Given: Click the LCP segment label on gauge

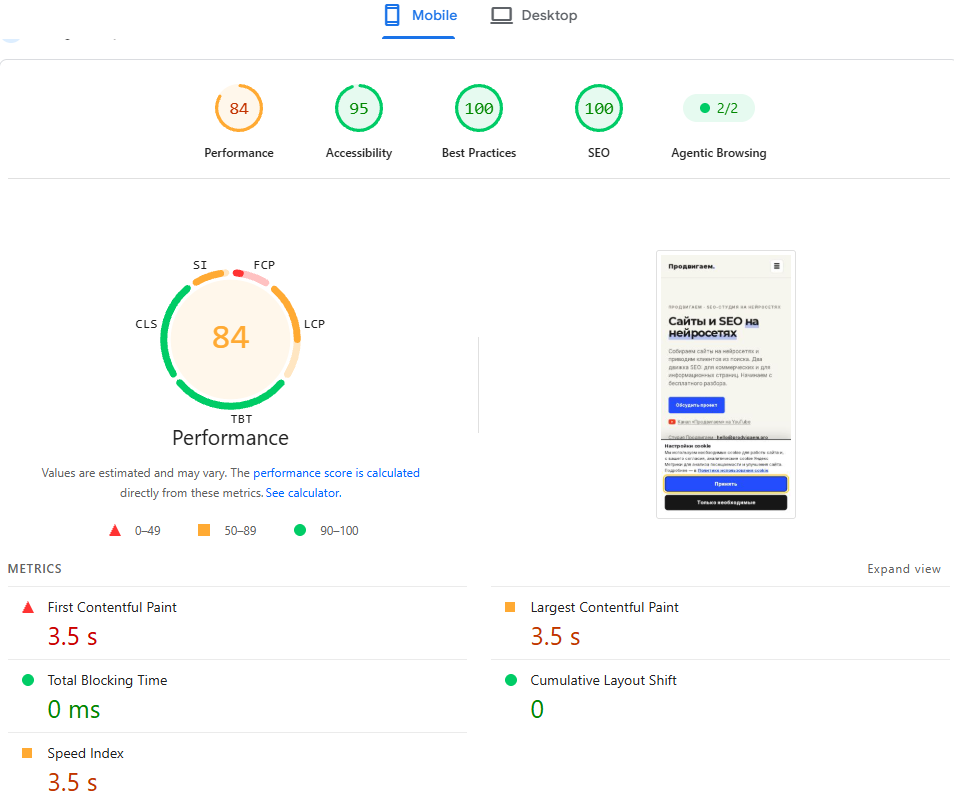Looking at the screenshot, I should [315, 324].
